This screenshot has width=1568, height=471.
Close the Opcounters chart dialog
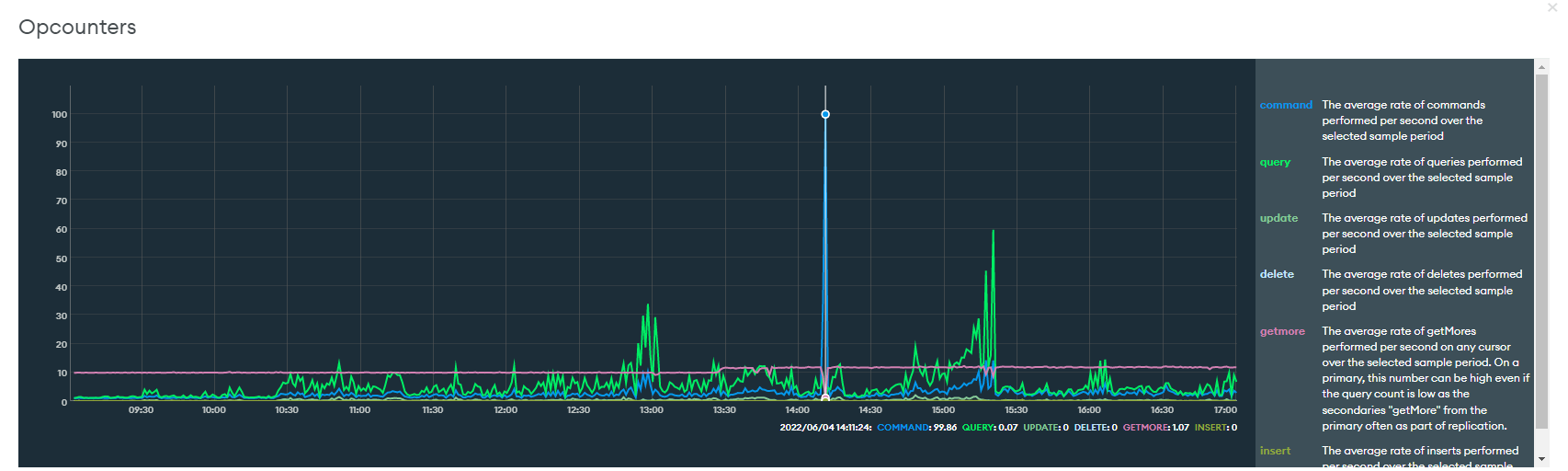[1552, 7]
